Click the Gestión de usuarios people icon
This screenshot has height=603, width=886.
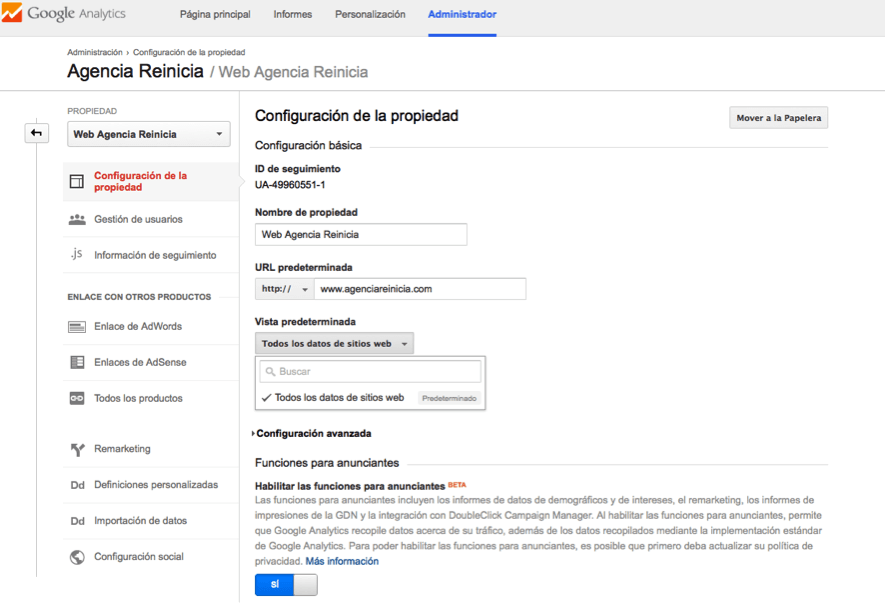pyautogui.click(x=77, y=219)
